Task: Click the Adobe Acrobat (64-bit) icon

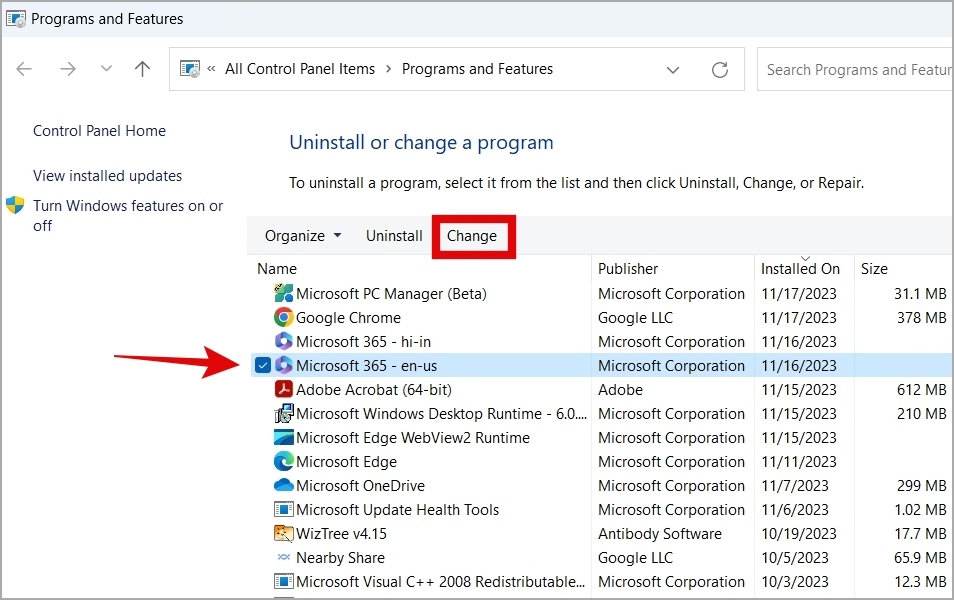Action: 284,389
